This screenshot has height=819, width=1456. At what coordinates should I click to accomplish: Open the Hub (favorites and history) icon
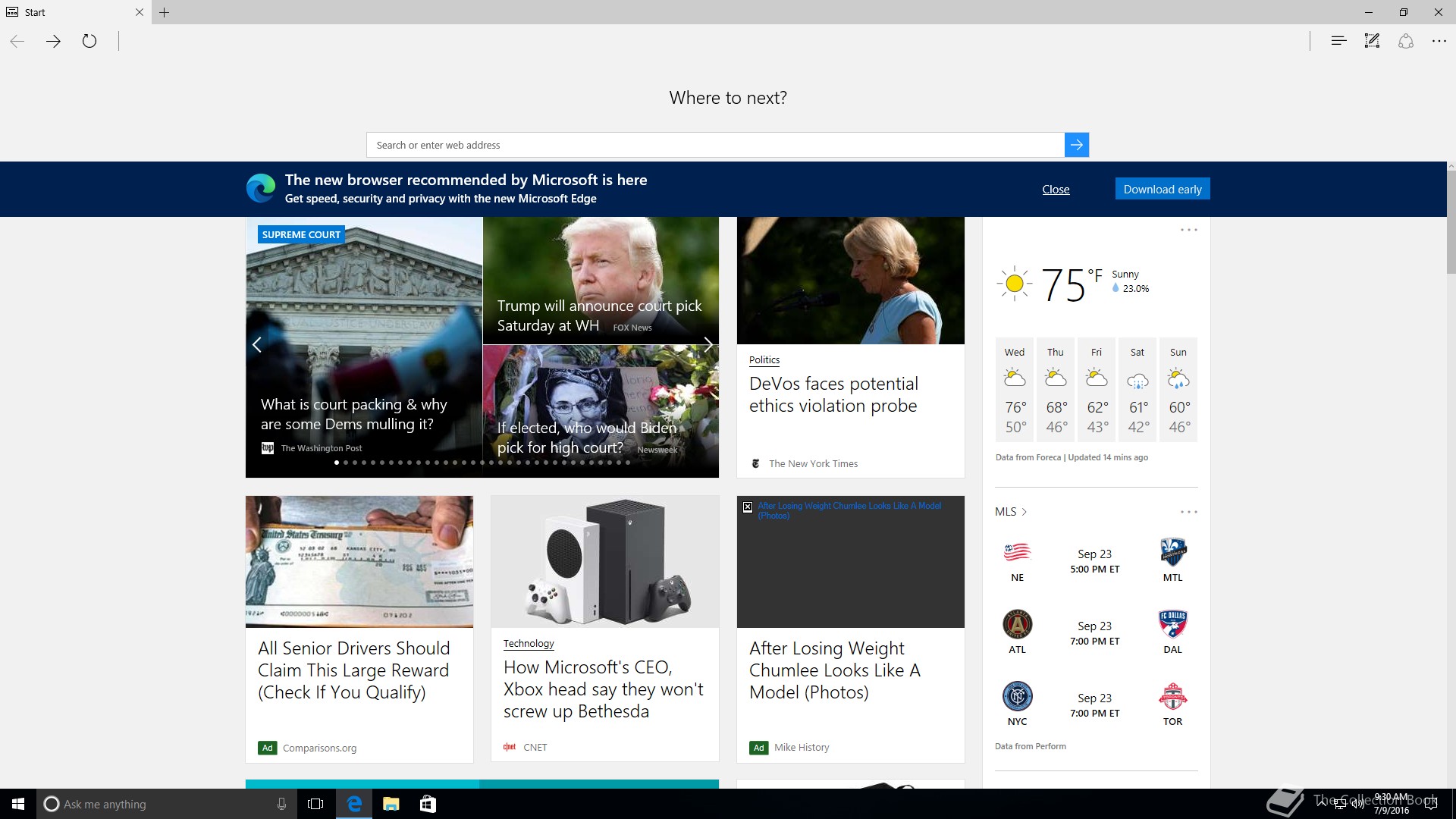[x=1338, y=41]
